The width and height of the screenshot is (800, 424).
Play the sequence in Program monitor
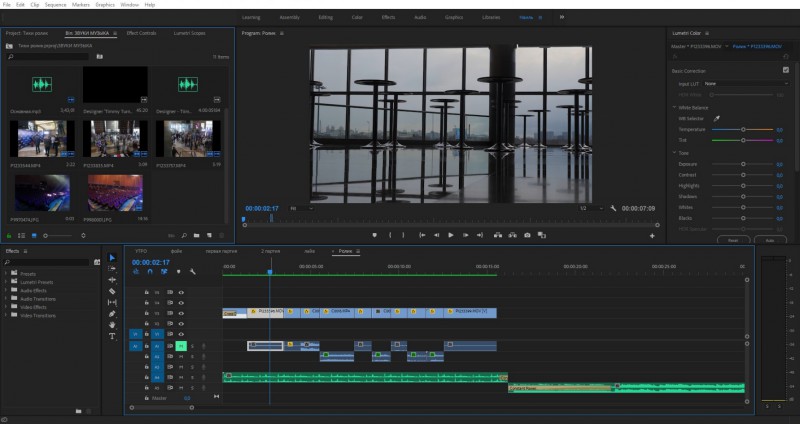click(x=451, y=235)
